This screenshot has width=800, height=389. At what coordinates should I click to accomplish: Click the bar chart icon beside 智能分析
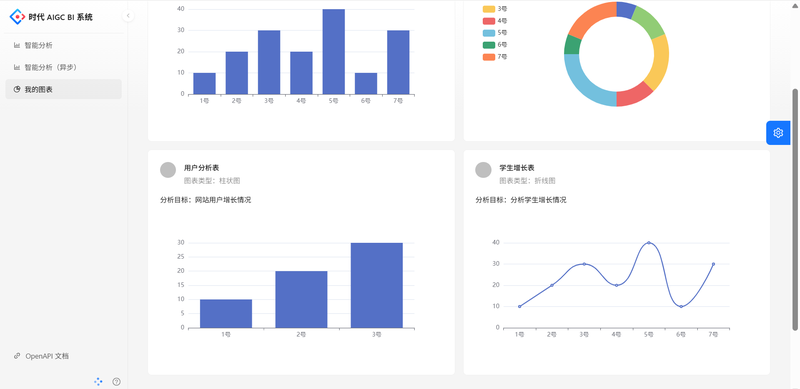coord(17,45)
